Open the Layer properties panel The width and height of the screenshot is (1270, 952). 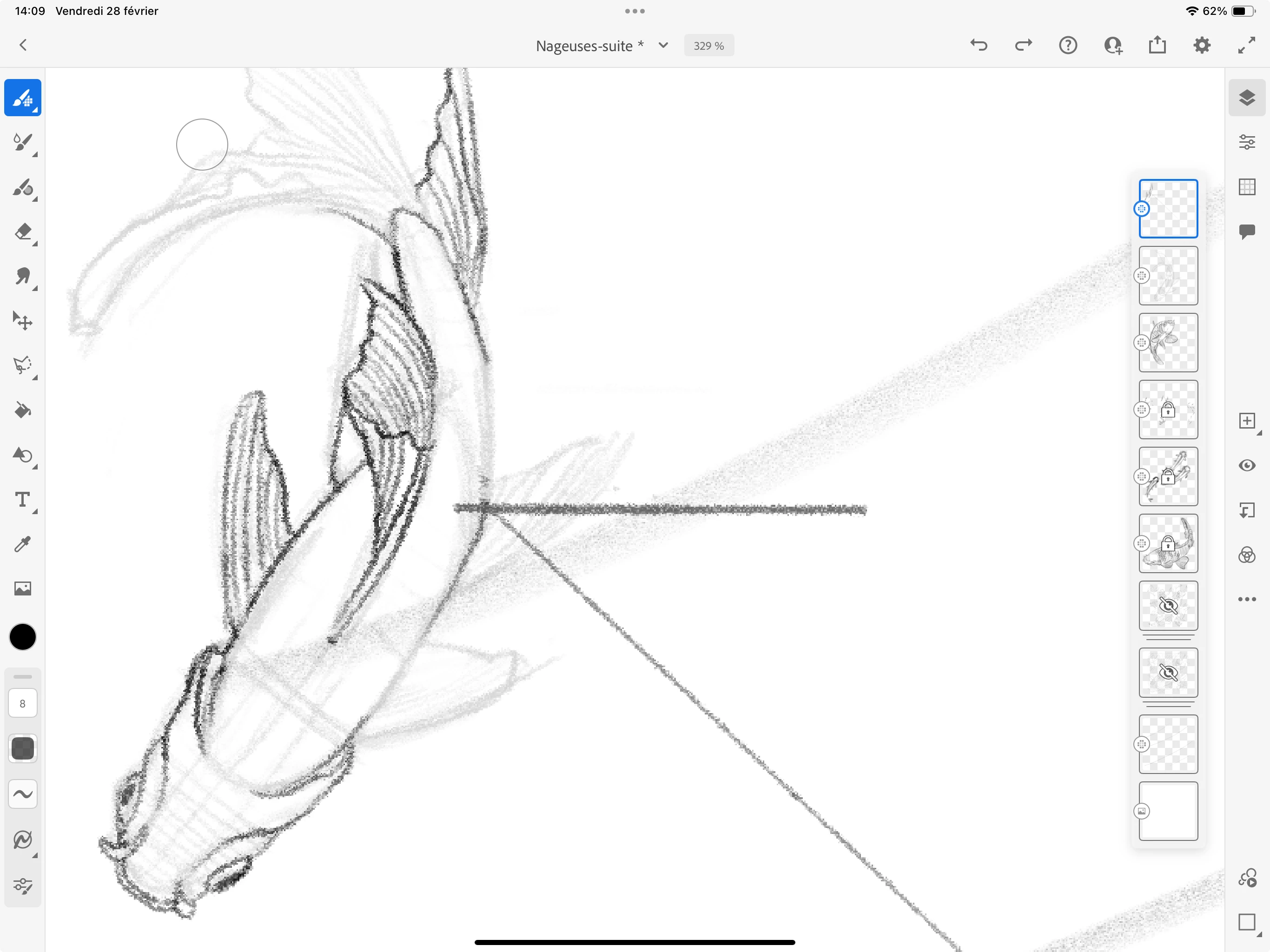point(1246,142)
